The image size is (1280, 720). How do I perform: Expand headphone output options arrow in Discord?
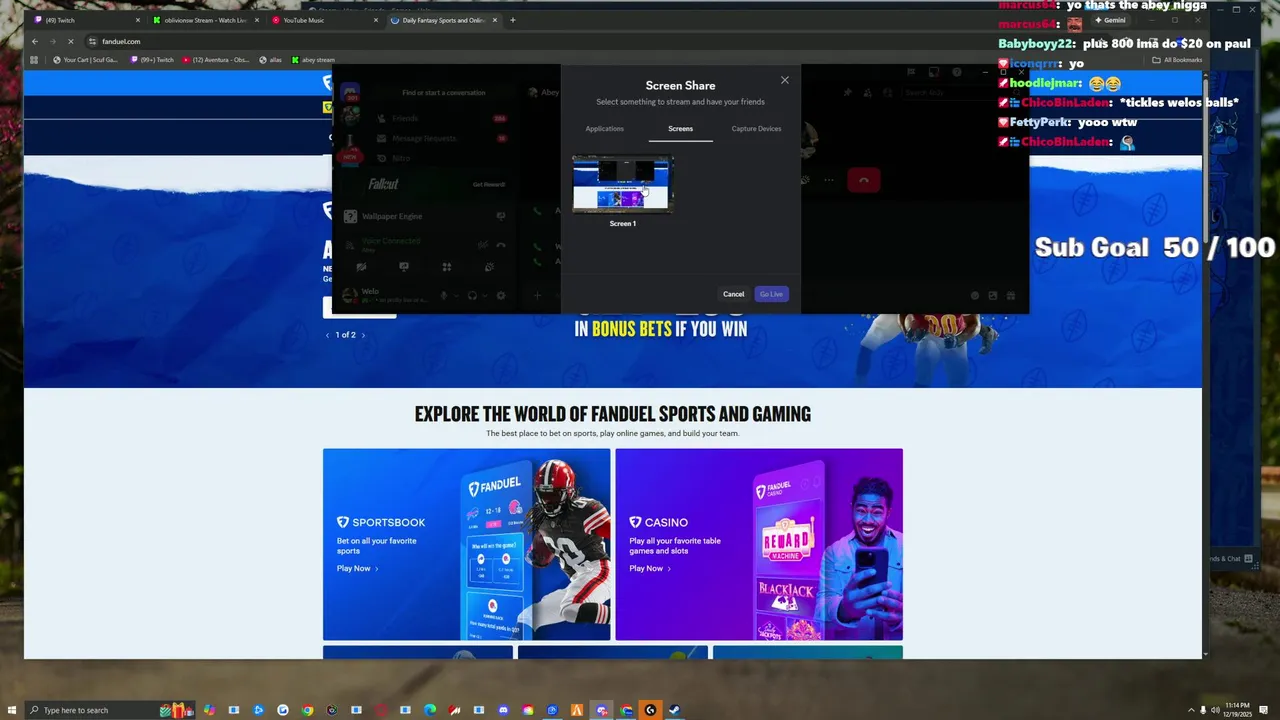pos(485,295)
